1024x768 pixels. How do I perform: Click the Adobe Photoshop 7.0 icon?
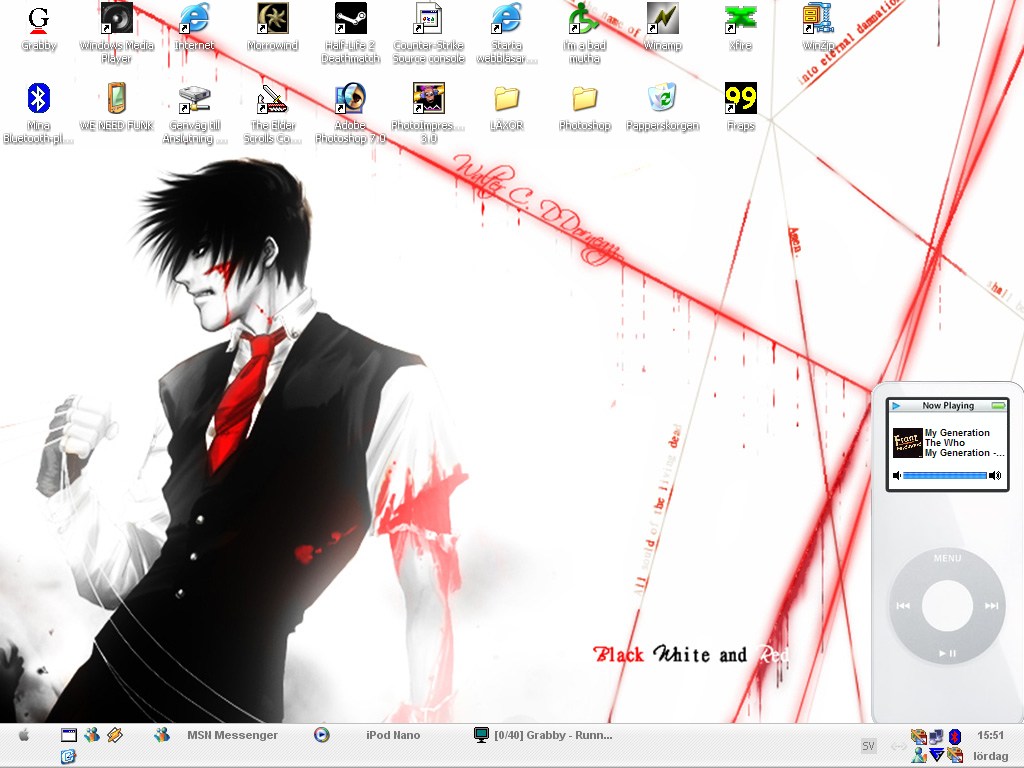(351, 99)
